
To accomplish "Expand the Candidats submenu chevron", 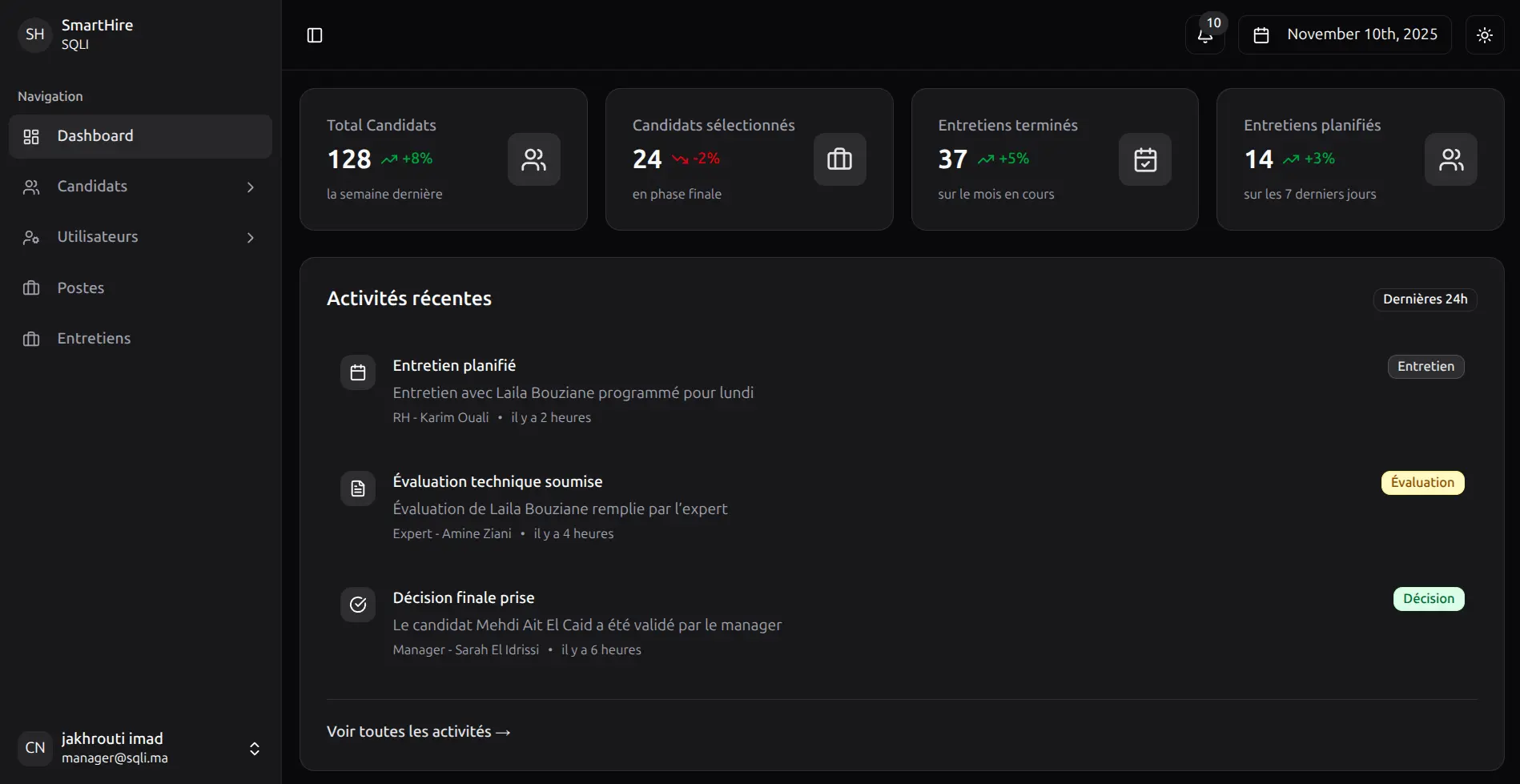I will point(251,187).
